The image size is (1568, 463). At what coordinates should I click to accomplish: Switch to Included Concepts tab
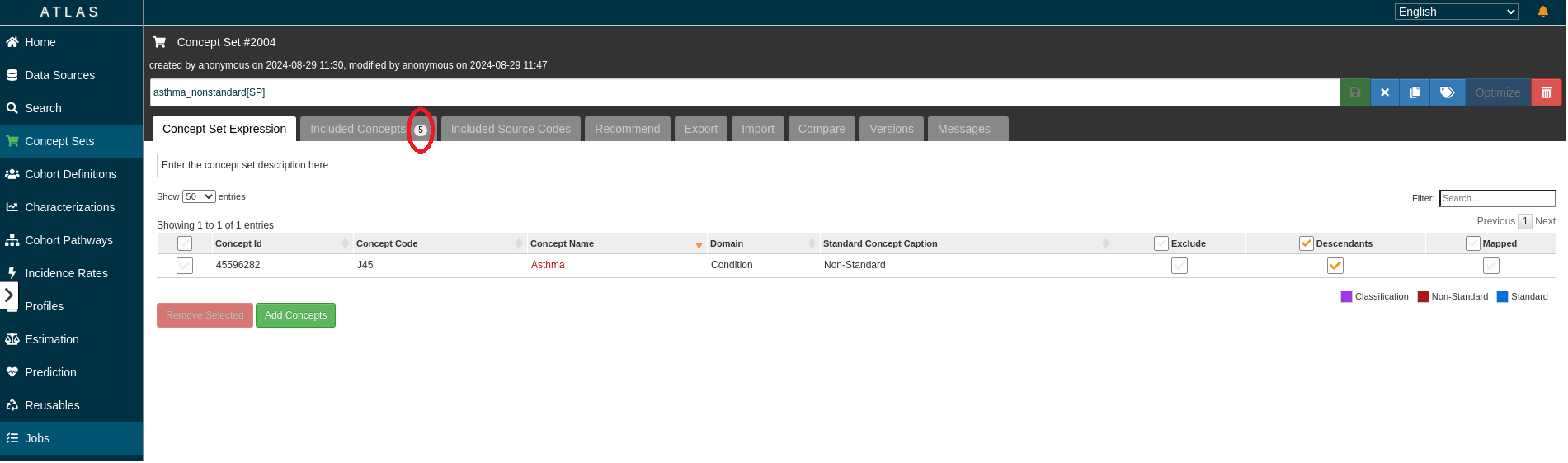(x=358, y=129)
